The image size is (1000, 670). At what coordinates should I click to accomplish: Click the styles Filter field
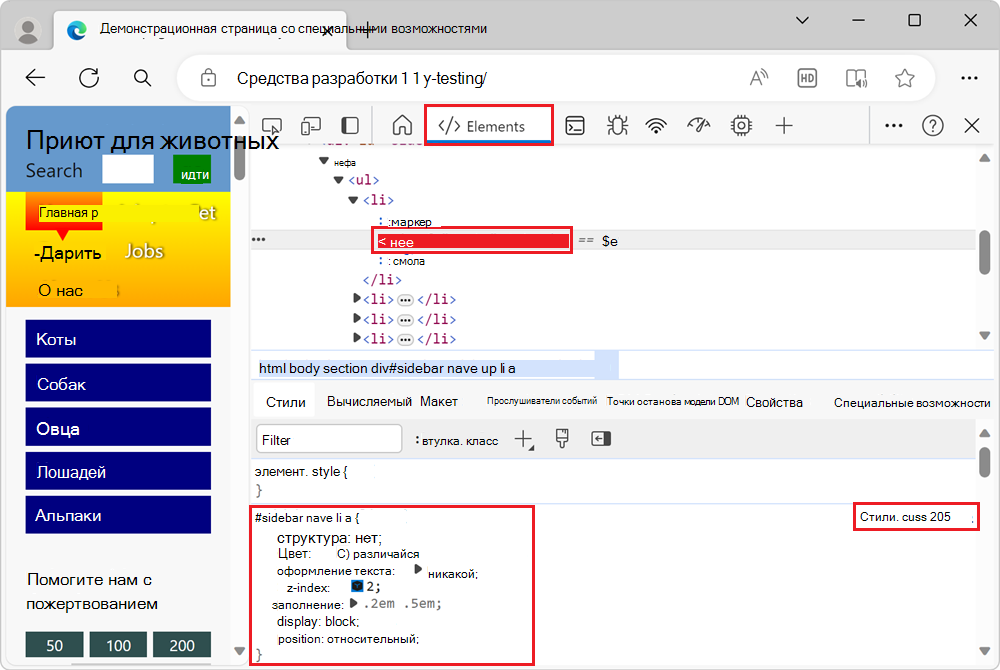click(329, 439)
